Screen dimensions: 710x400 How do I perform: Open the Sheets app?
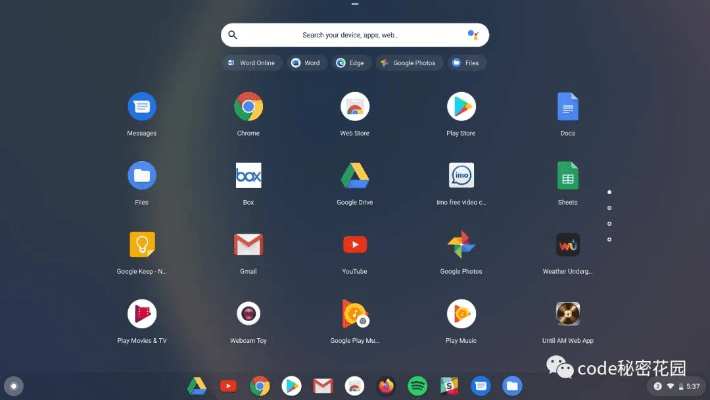coord(567,176)
